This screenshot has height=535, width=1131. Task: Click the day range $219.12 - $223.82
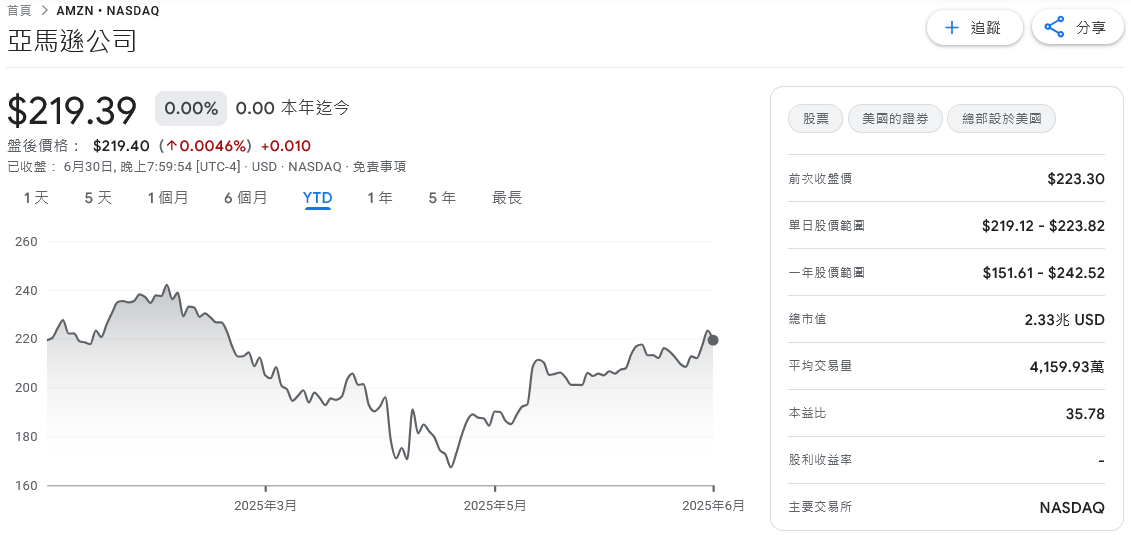tap(1043, 226)
